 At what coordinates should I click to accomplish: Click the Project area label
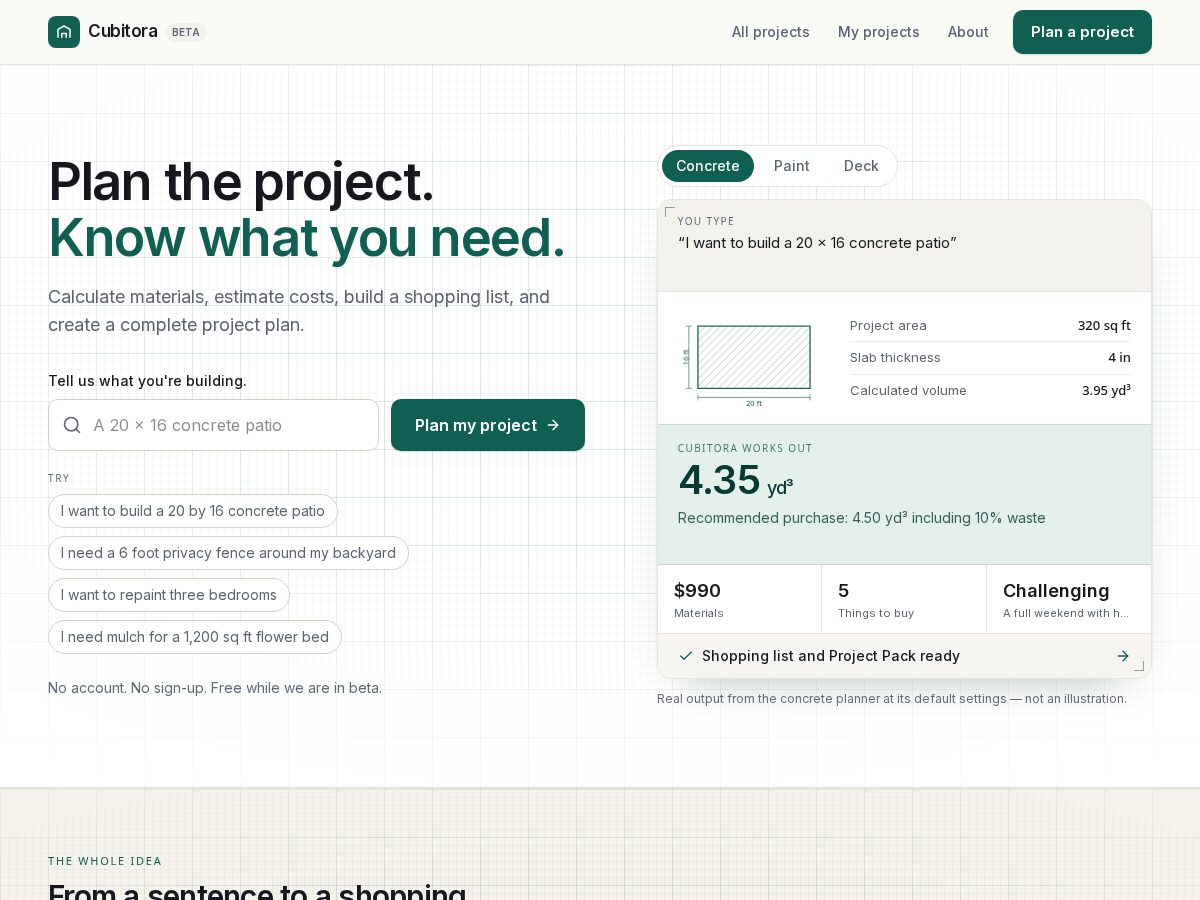click(x=888, y=325)
